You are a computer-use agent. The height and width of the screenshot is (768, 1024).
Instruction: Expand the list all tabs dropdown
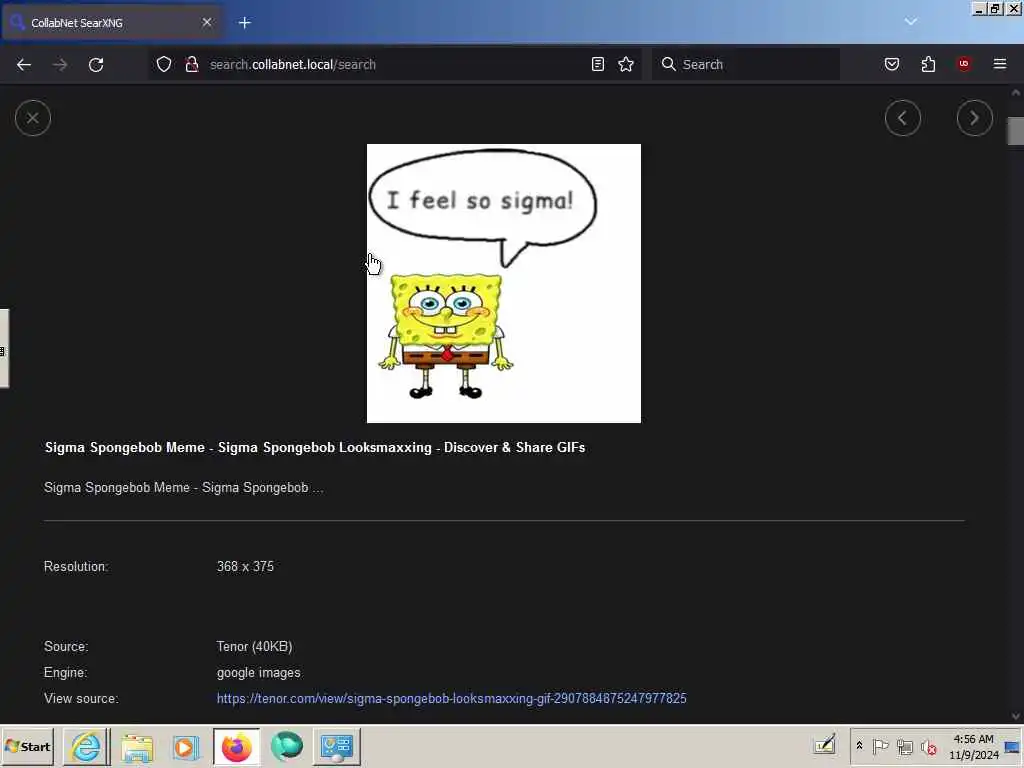[911, 22]
